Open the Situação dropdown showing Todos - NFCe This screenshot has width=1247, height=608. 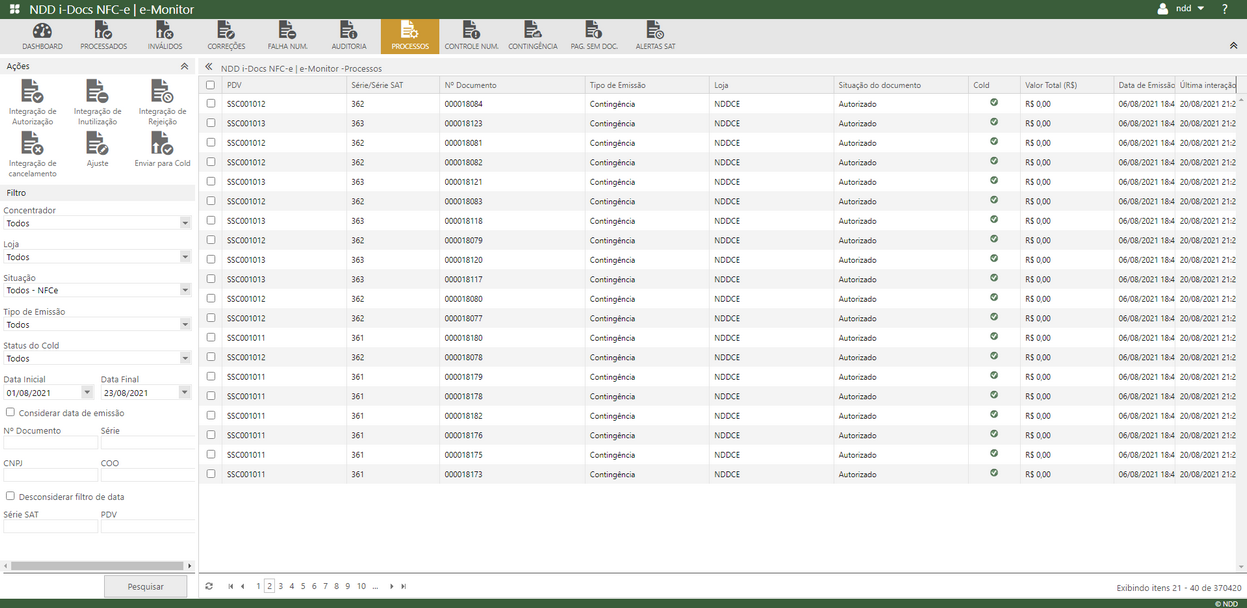tap(96, 289)
